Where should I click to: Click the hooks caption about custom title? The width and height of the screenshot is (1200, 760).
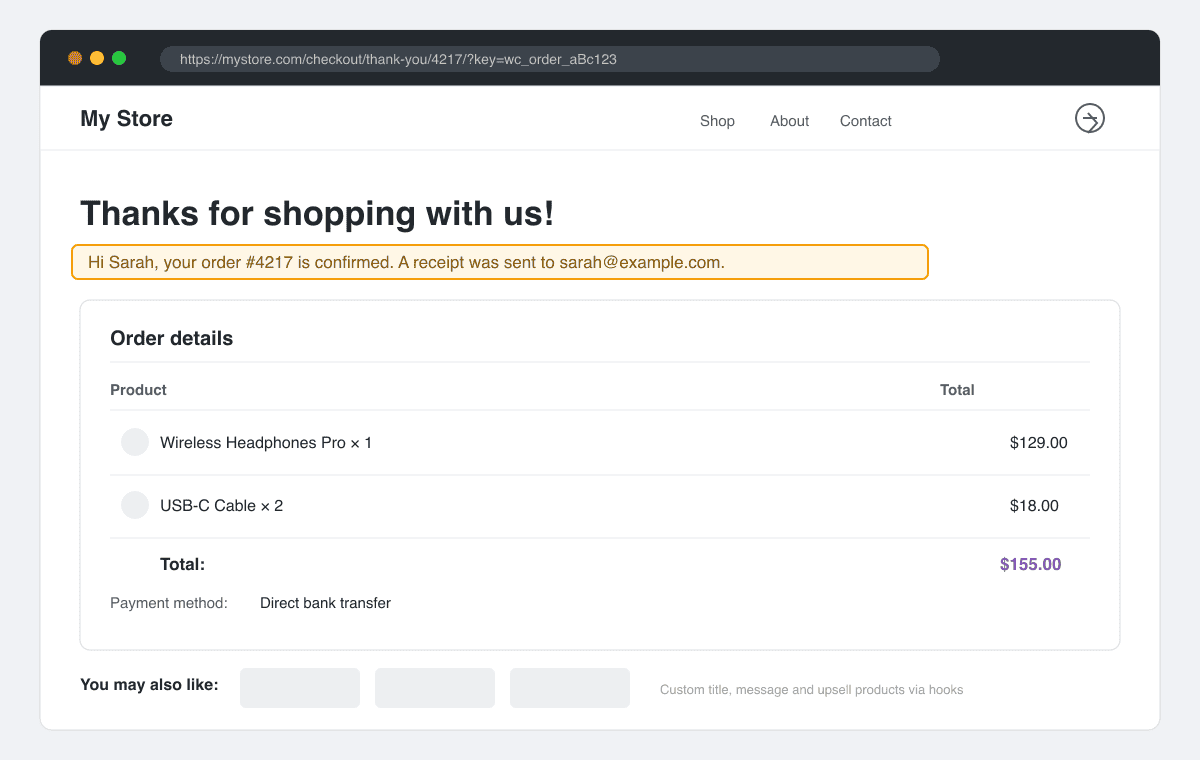[811, 690]
